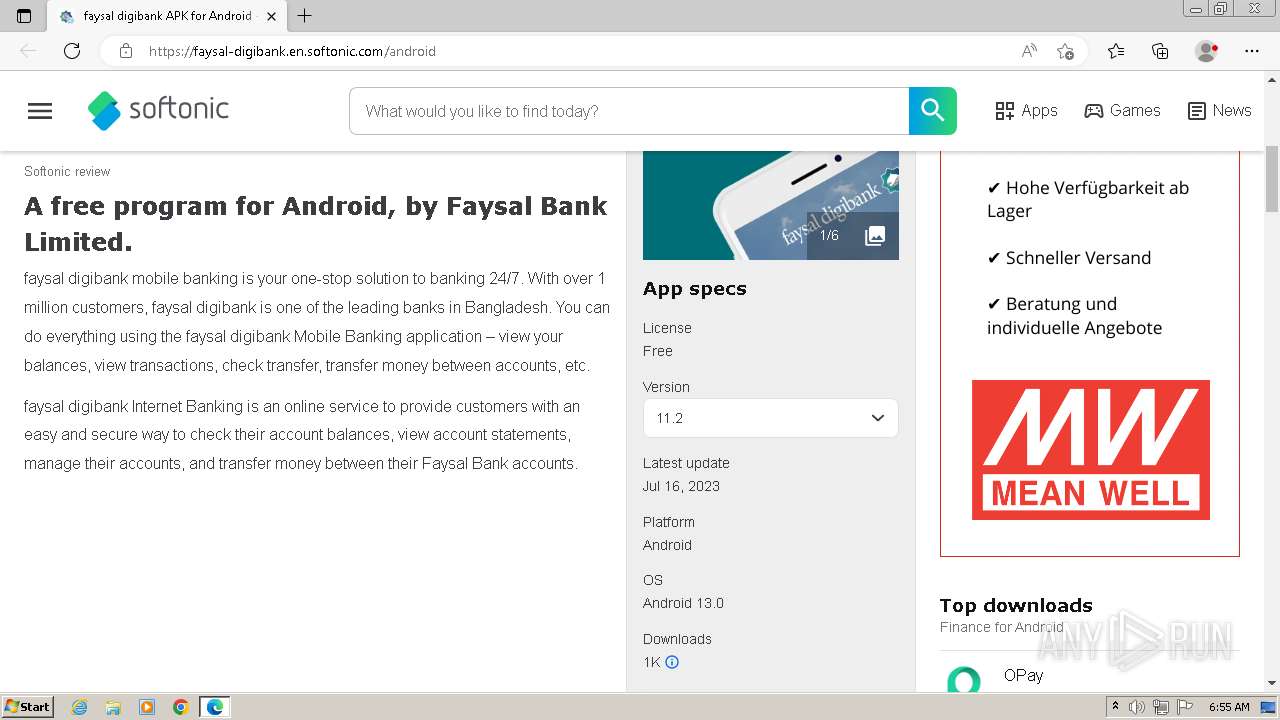This screenshot has height=720, width=1280.
Task: Open the Softonic hamburger menu
Action: (40, 111)
